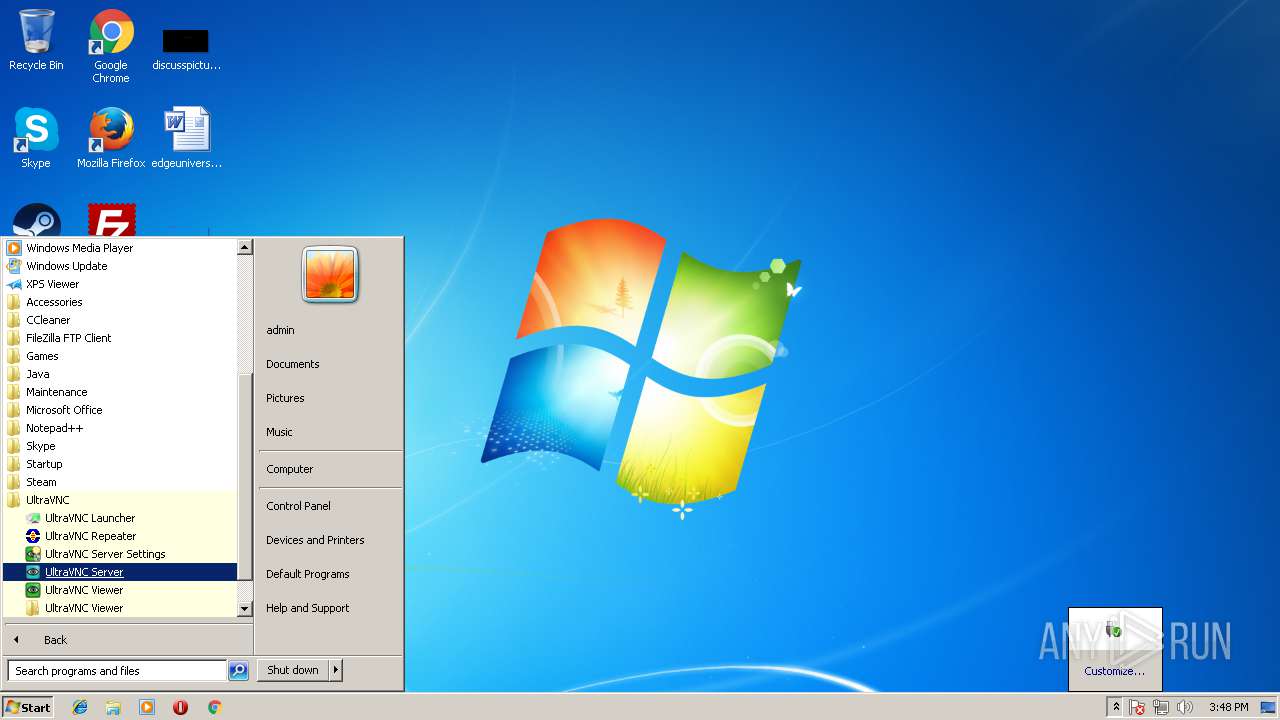The height and width of the screenshot is (720, 1280).
Task: Open the discusspictu... desktop file
Action: 186,46
